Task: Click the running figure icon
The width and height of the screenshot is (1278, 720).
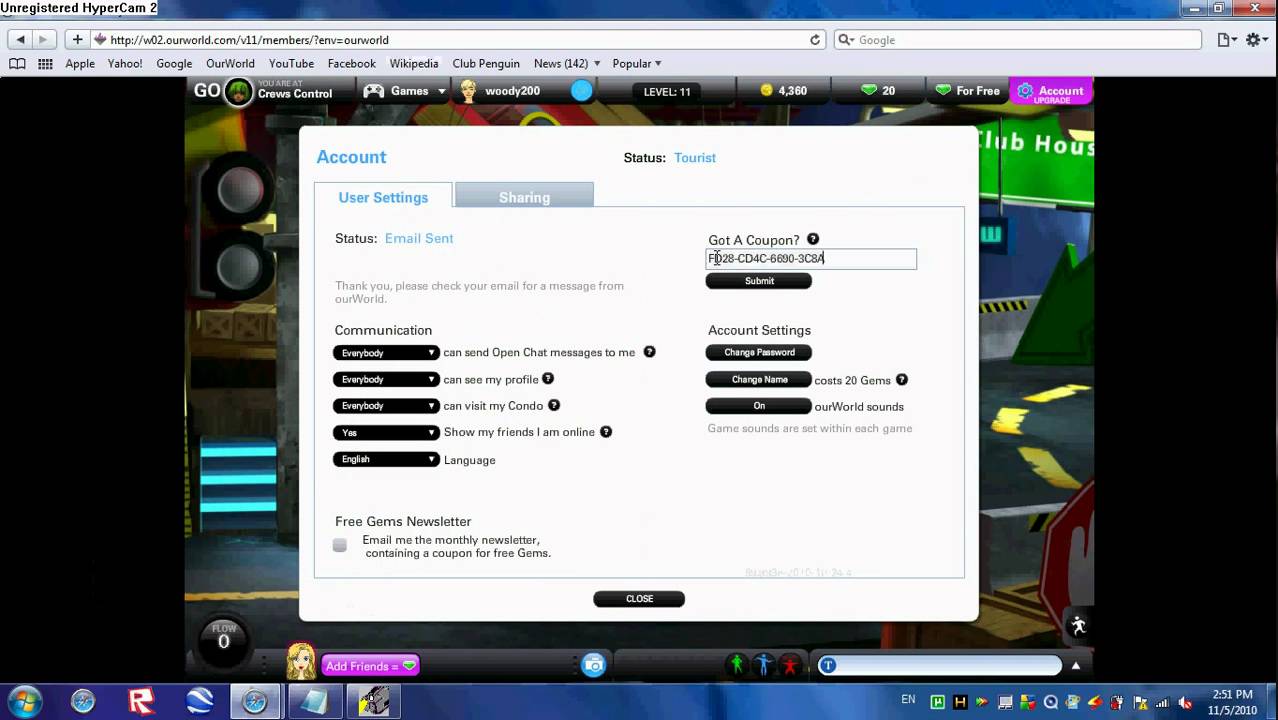Action: (x=1078, y=626)
